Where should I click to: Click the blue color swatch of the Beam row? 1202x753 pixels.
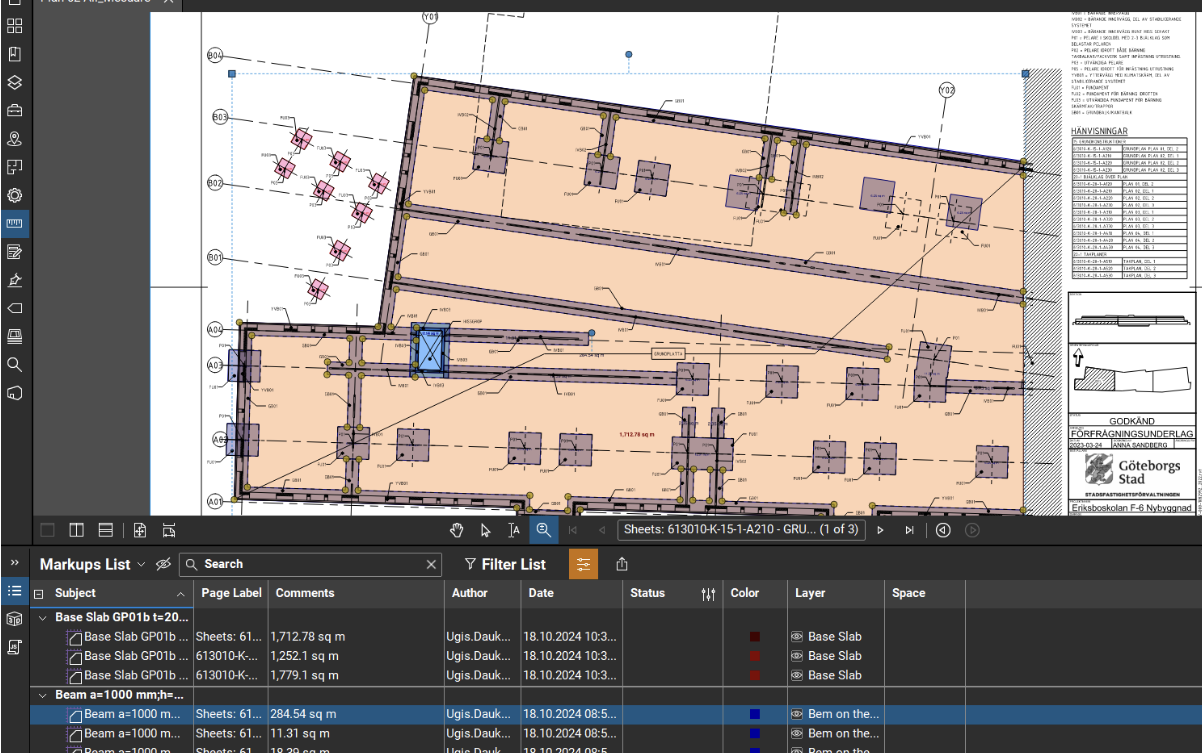[755, 714]
